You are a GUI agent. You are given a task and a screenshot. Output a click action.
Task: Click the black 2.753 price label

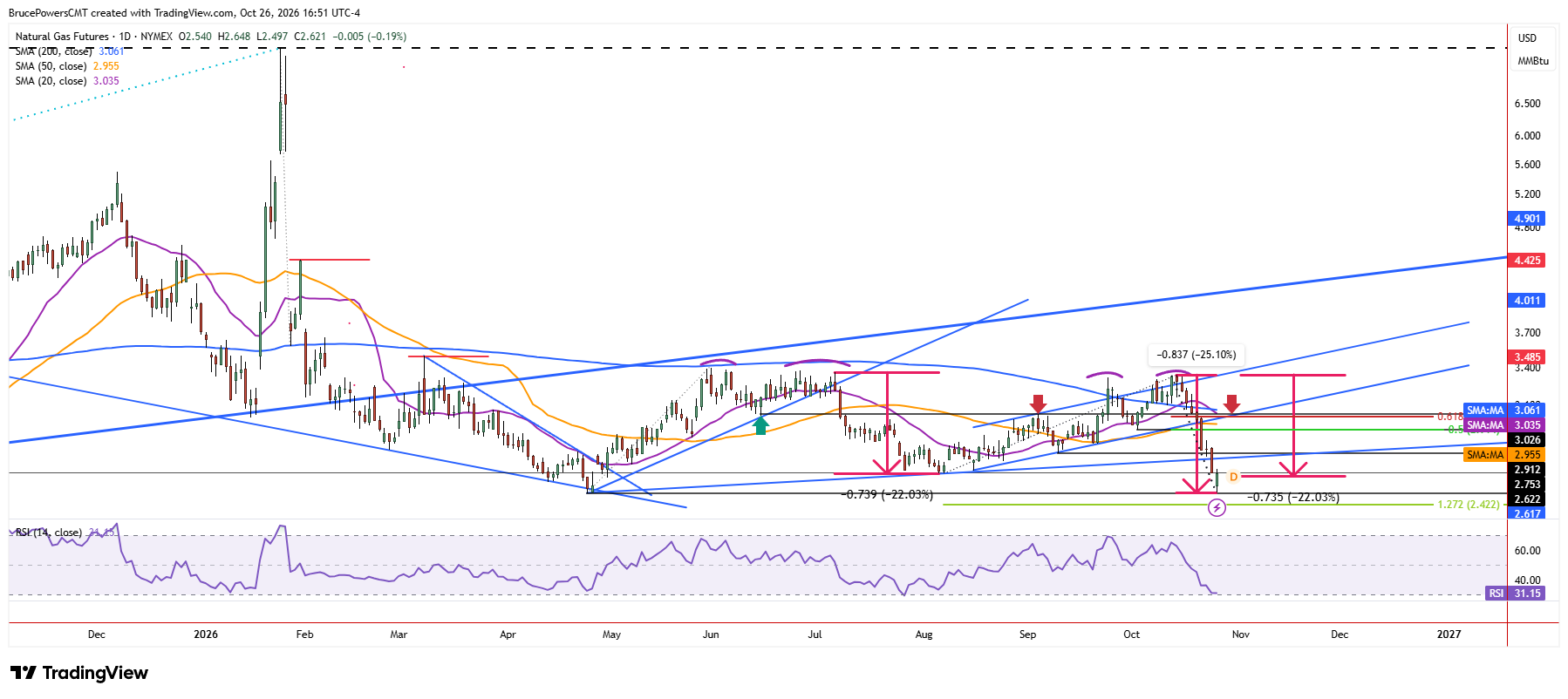pyautogui.click(x=1527, y=485)
